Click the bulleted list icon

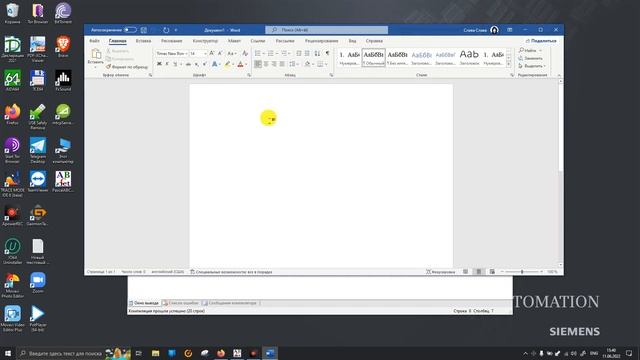[x=257, y=53]
